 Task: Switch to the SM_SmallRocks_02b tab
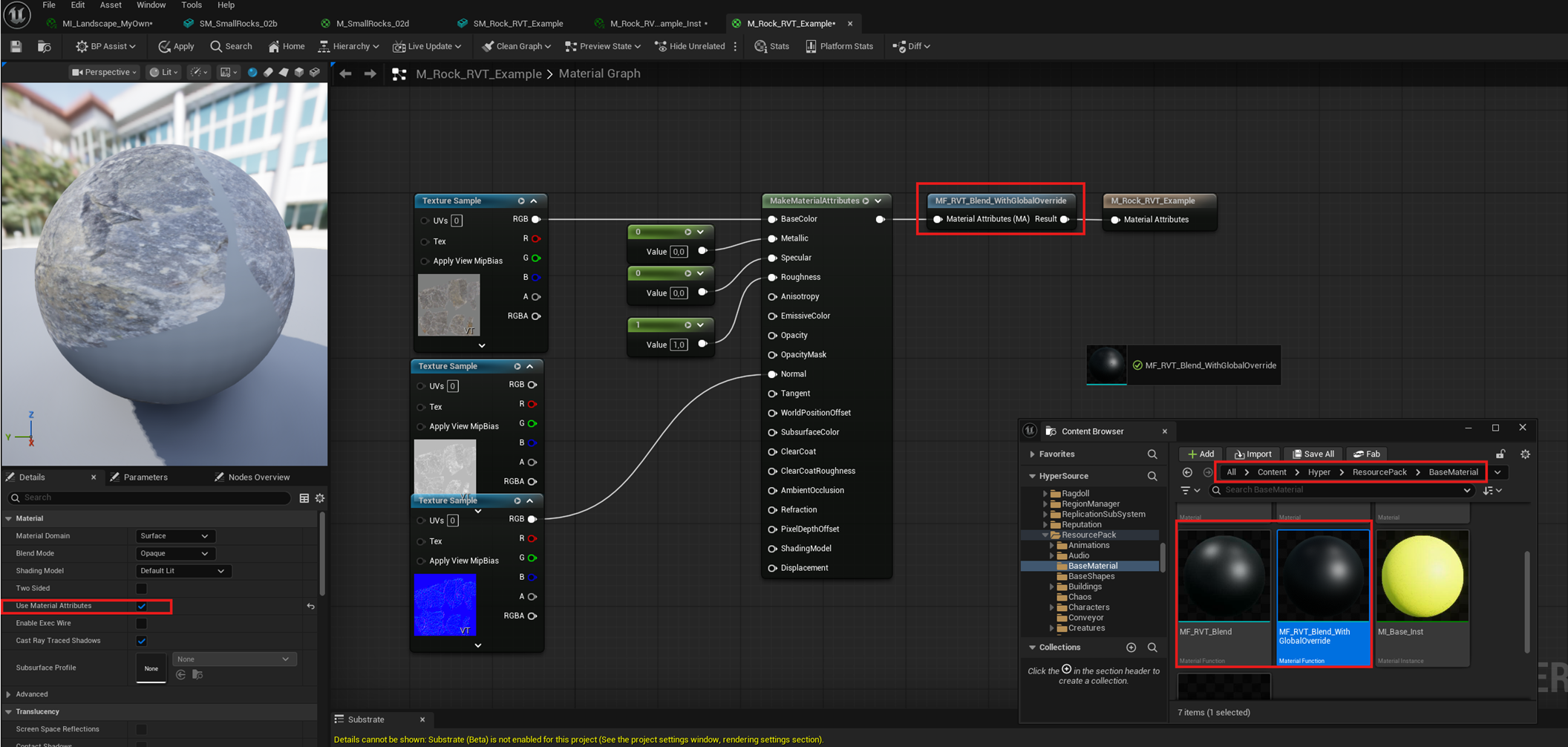[x=238, y=23]
